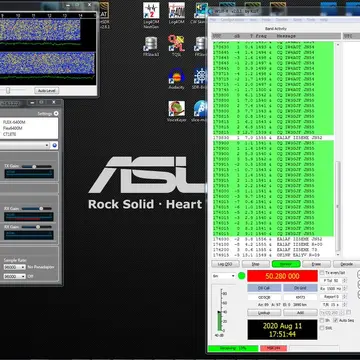Click the white 173830 EA1AF decode row
The image size is (360, 360).
coord(273,138)
